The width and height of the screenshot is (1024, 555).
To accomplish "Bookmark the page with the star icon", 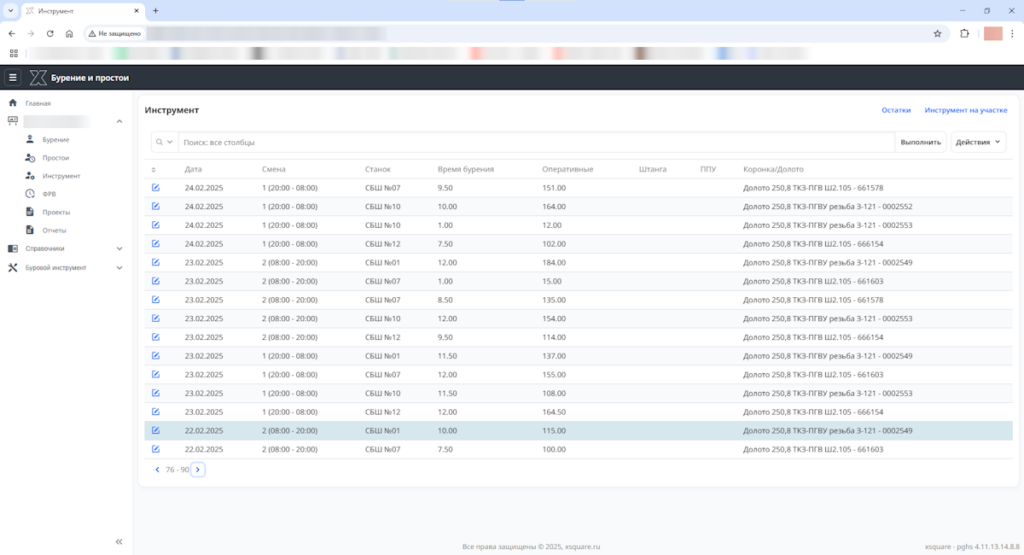I will [937, 33].
